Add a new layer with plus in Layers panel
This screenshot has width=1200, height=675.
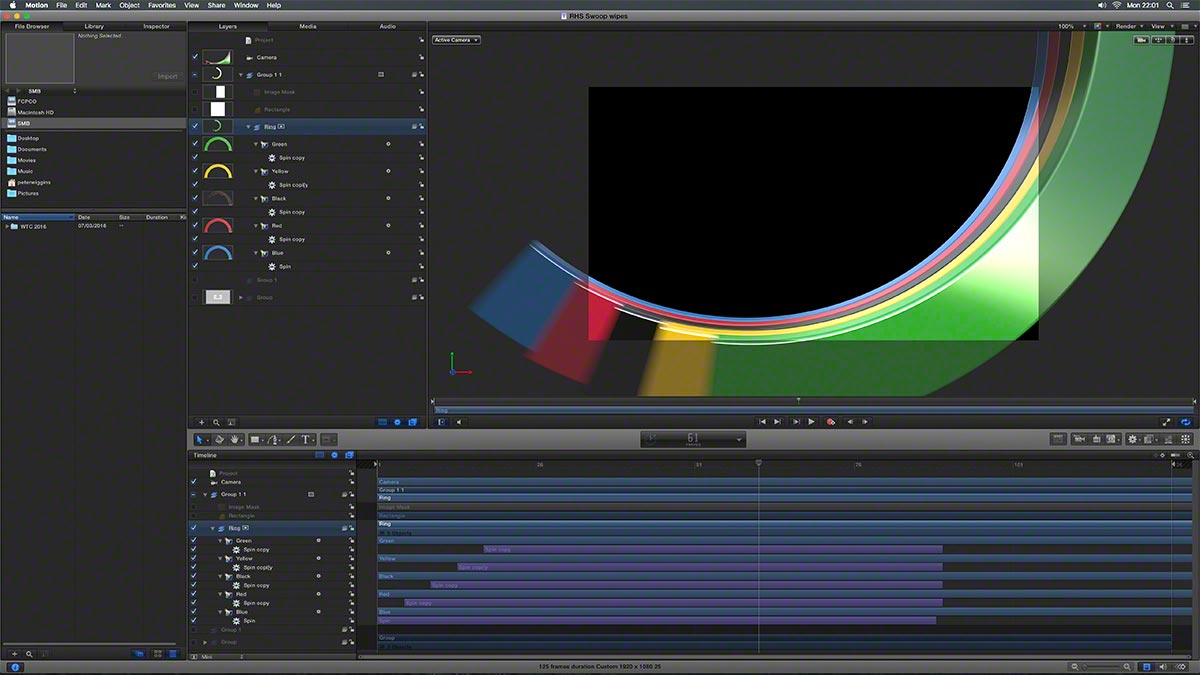tap(201, 422)
